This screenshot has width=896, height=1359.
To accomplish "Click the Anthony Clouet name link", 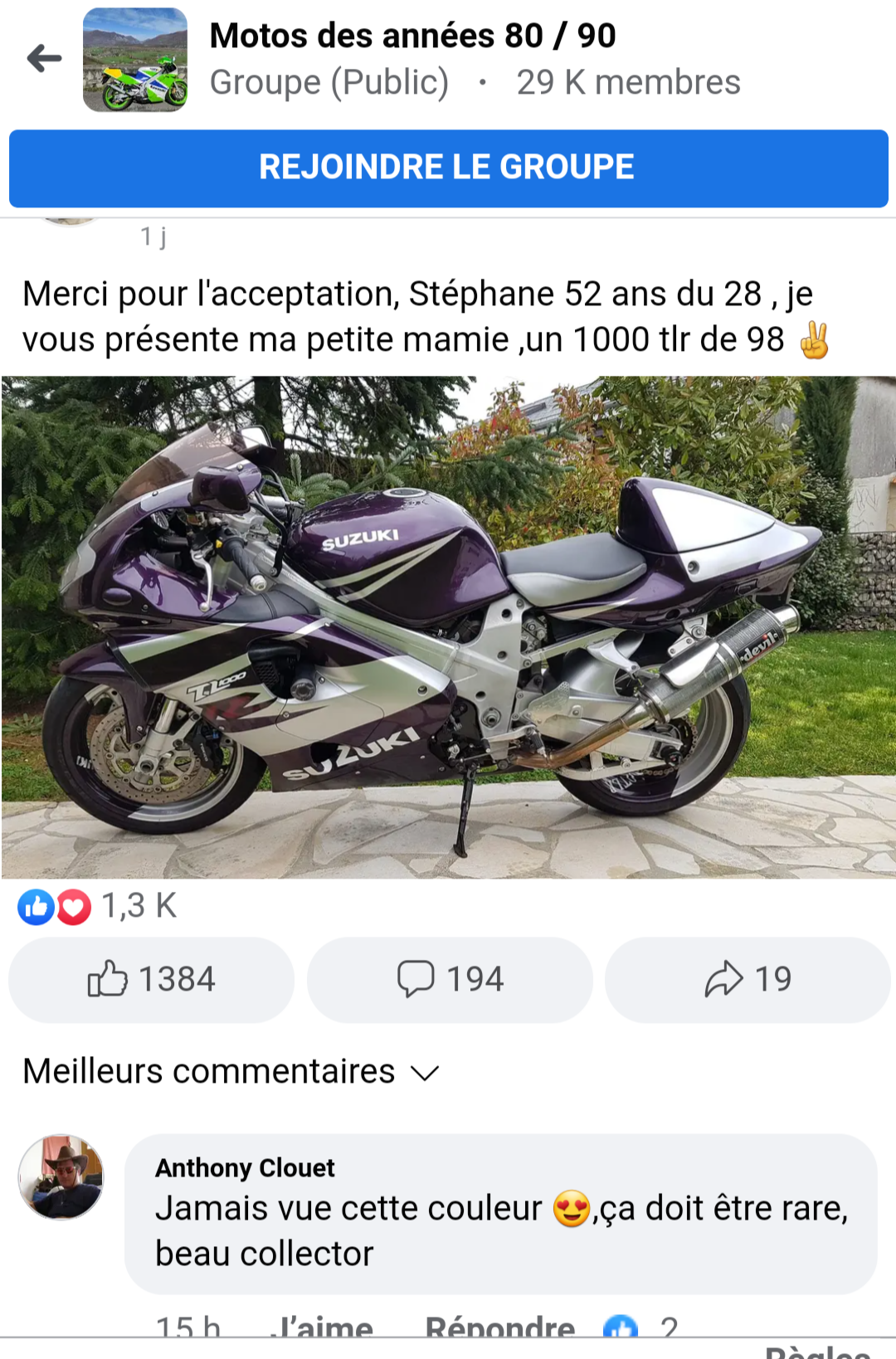I will click(245, 1167).
